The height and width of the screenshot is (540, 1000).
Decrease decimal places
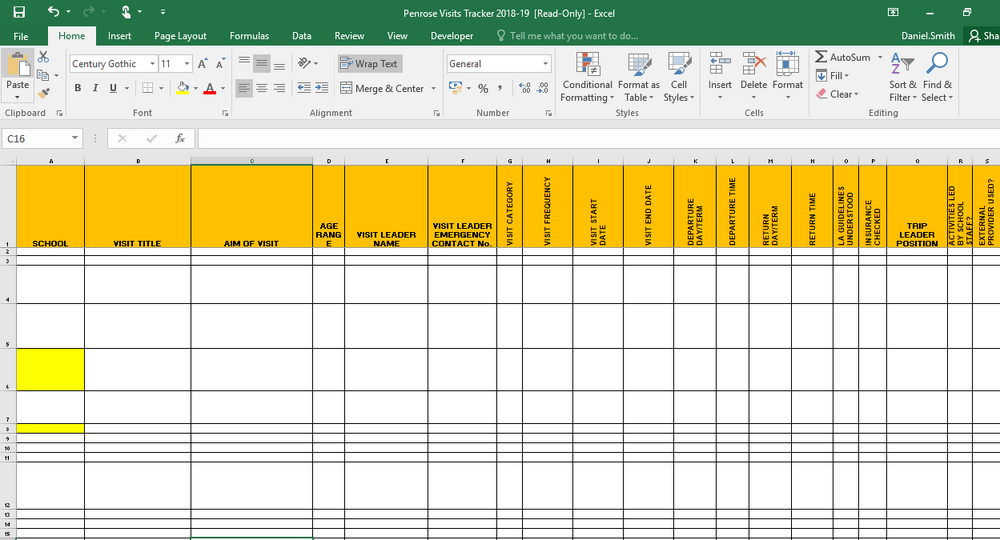(542, 88)
